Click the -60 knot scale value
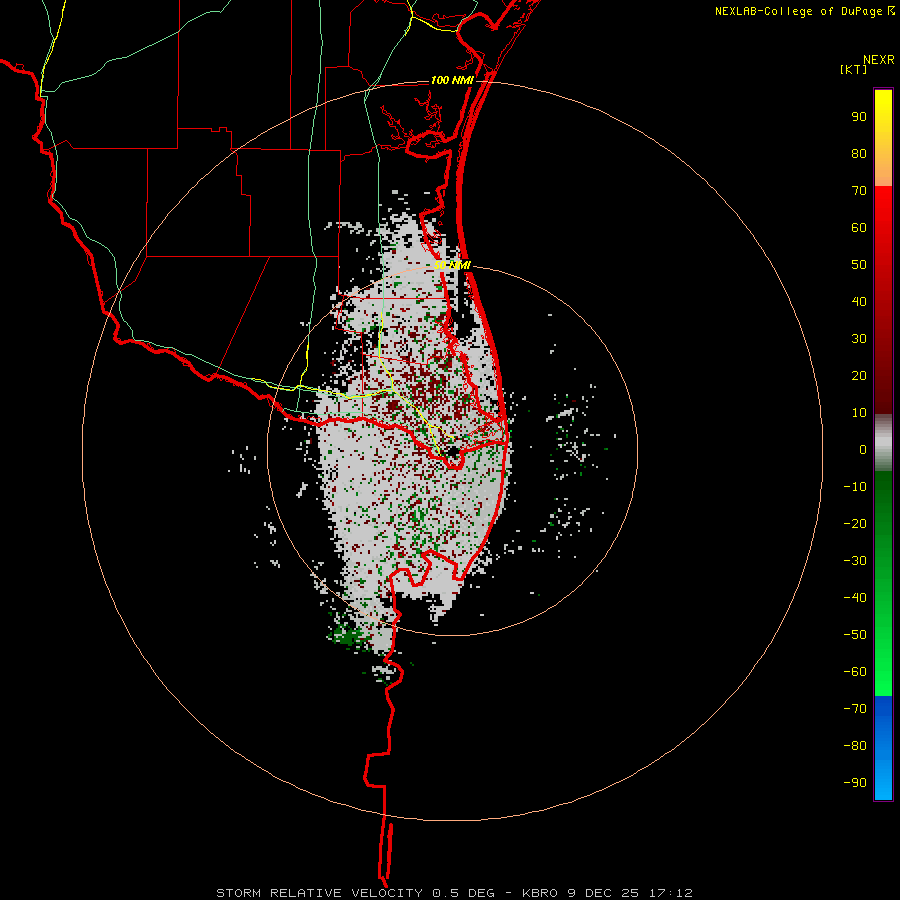The width and height of the screenshot is (900, 900). (855, 672)
